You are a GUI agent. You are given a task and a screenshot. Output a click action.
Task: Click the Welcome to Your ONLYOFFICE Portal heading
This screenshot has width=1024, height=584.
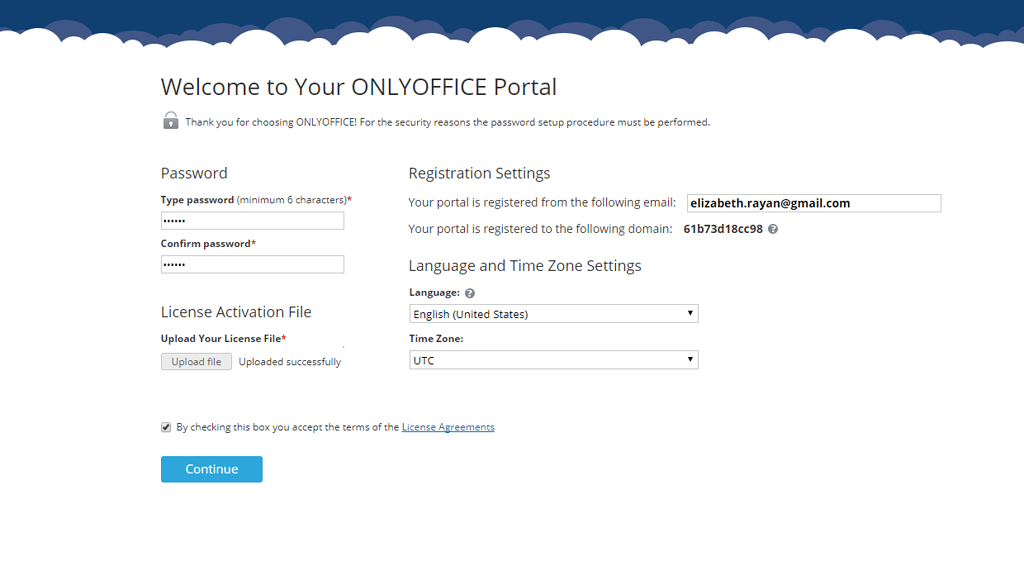click(x=358, y=87)
